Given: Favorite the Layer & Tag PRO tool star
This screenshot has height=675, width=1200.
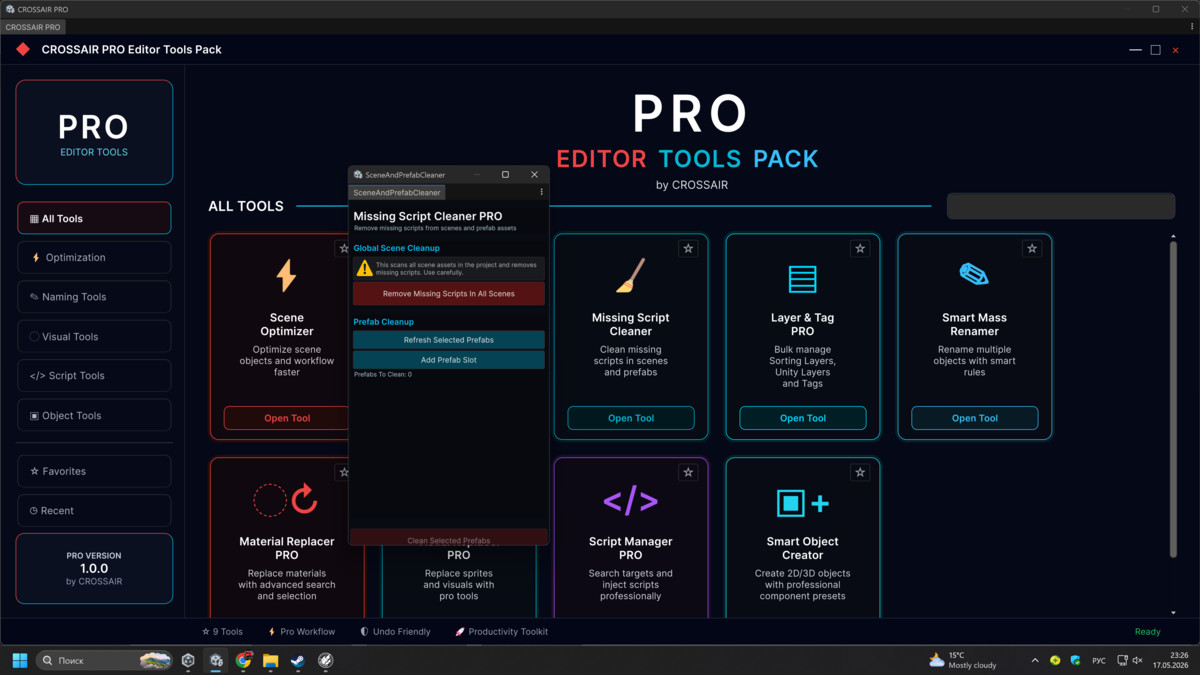Looking at the screenshot, I should (860, 248).
